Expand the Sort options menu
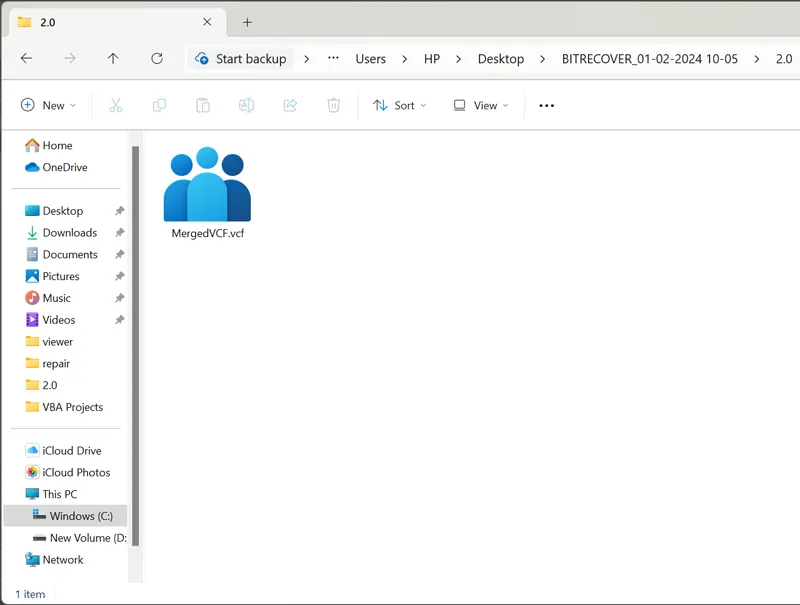Screen dimensions: 800x605 [399, 105]
